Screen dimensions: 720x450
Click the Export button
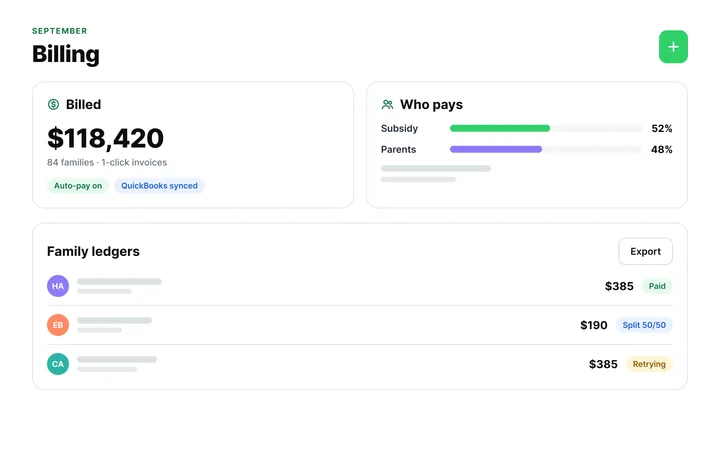click(646, 252)
